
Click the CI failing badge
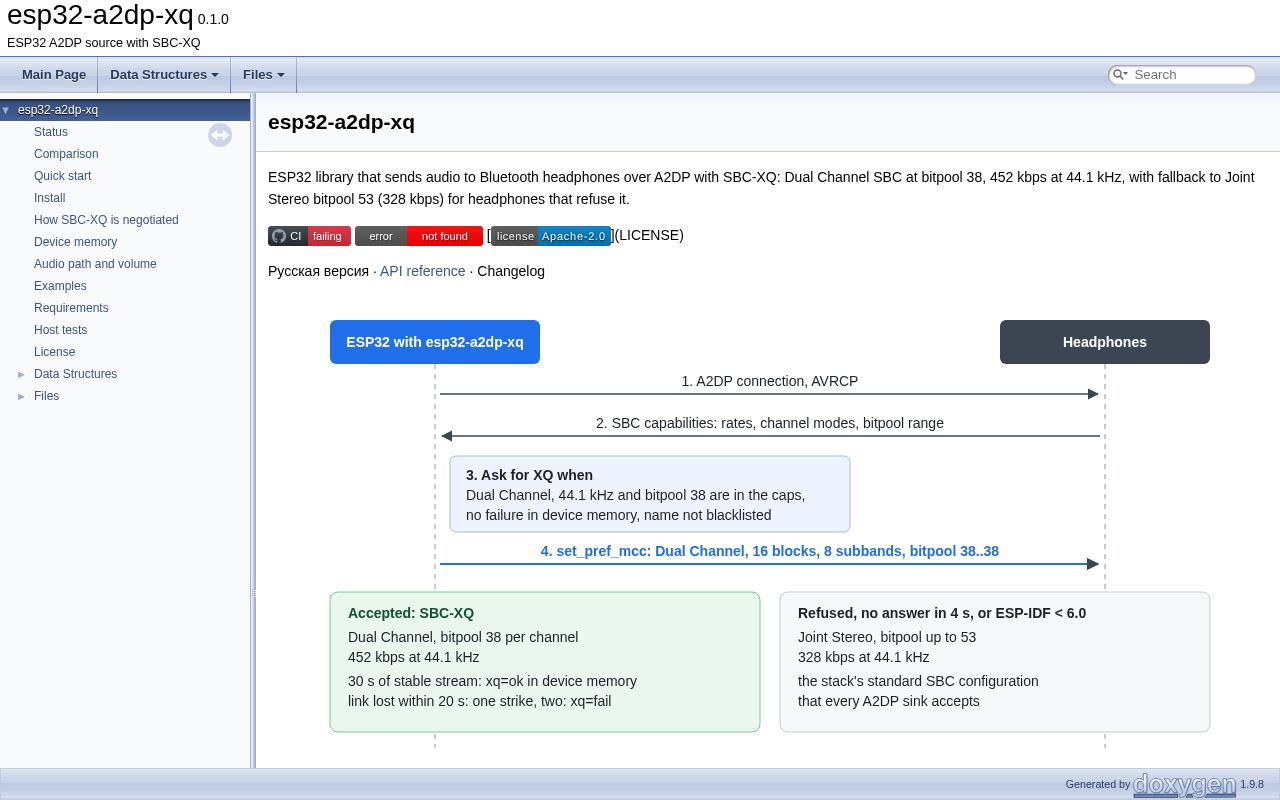tap(309, 236)
